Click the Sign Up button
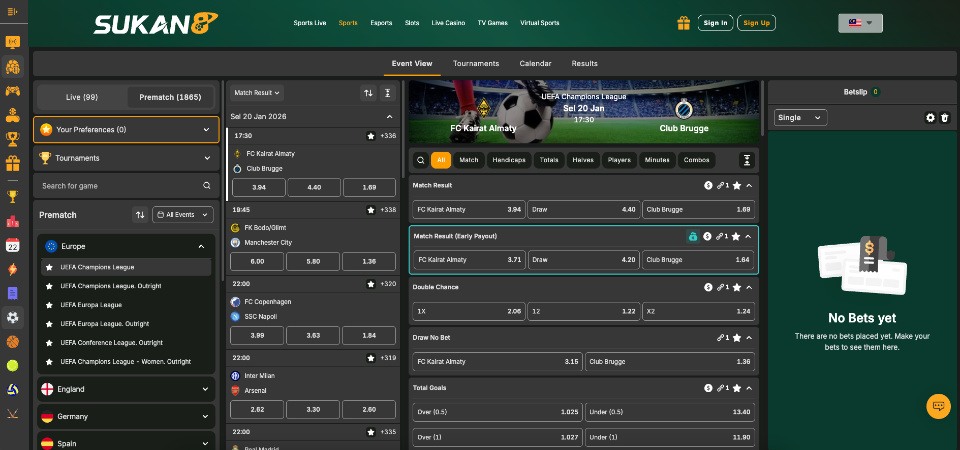 (756, 23)
